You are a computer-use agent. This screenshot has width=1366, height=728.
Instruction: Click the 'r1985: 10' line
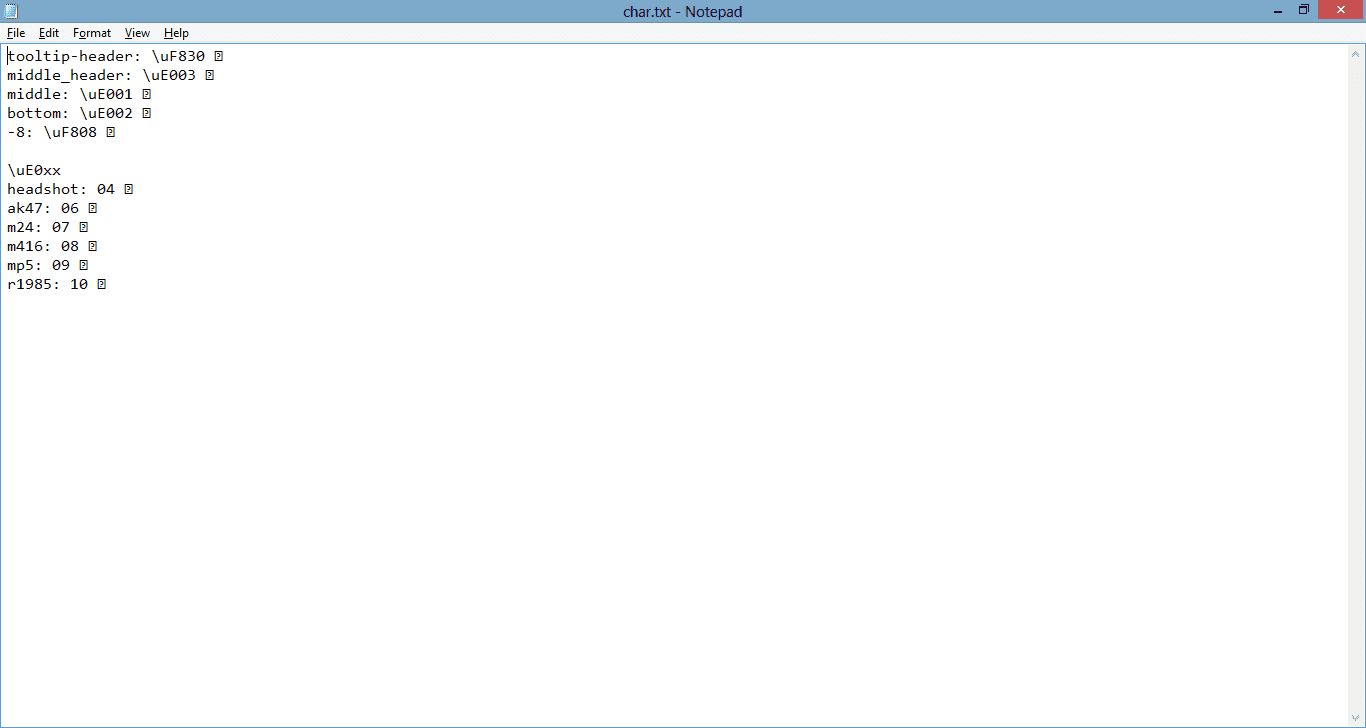click(x=57, y=284)
